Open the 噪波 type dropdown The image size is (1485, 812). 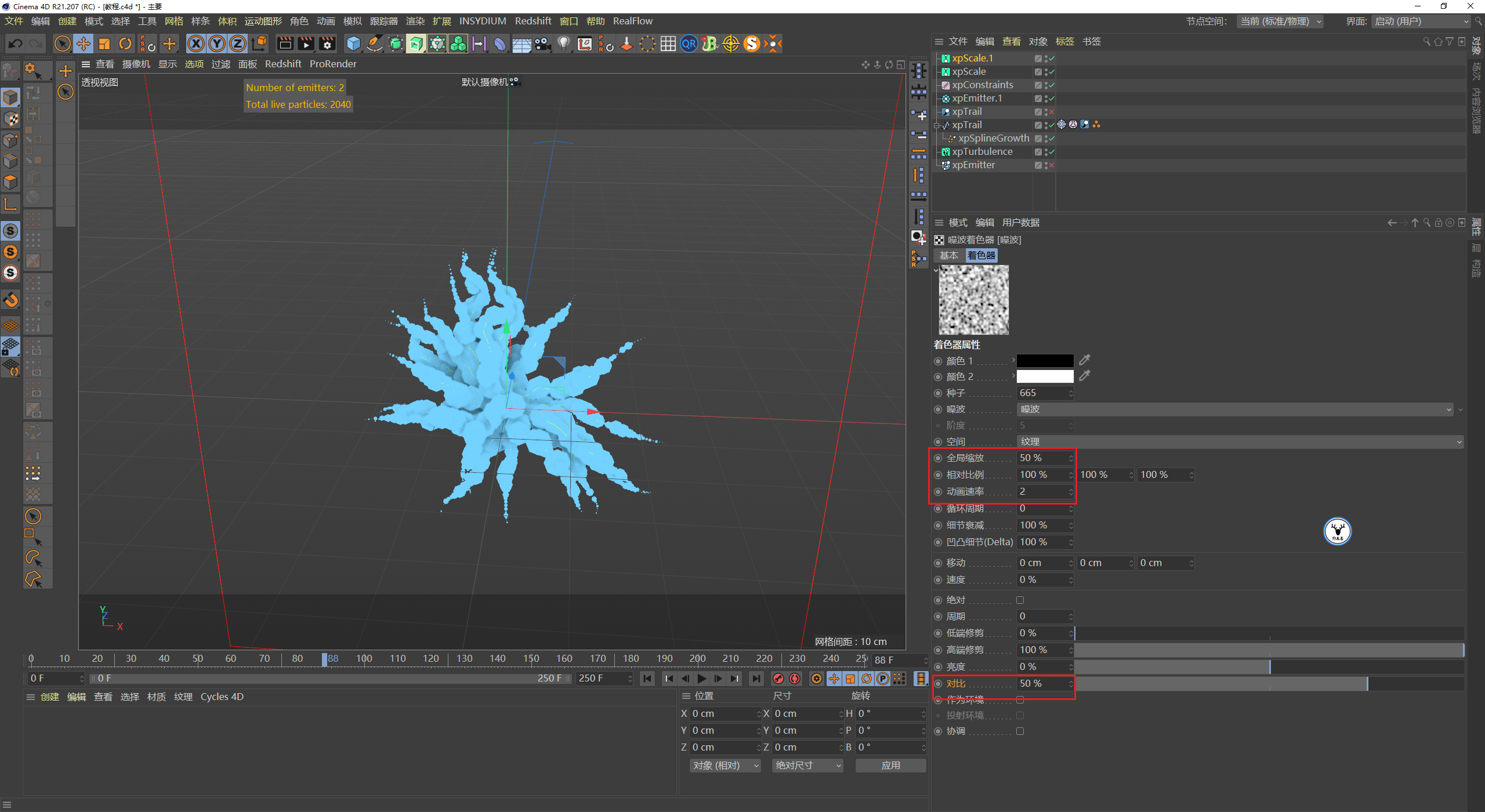(1235, 409)
